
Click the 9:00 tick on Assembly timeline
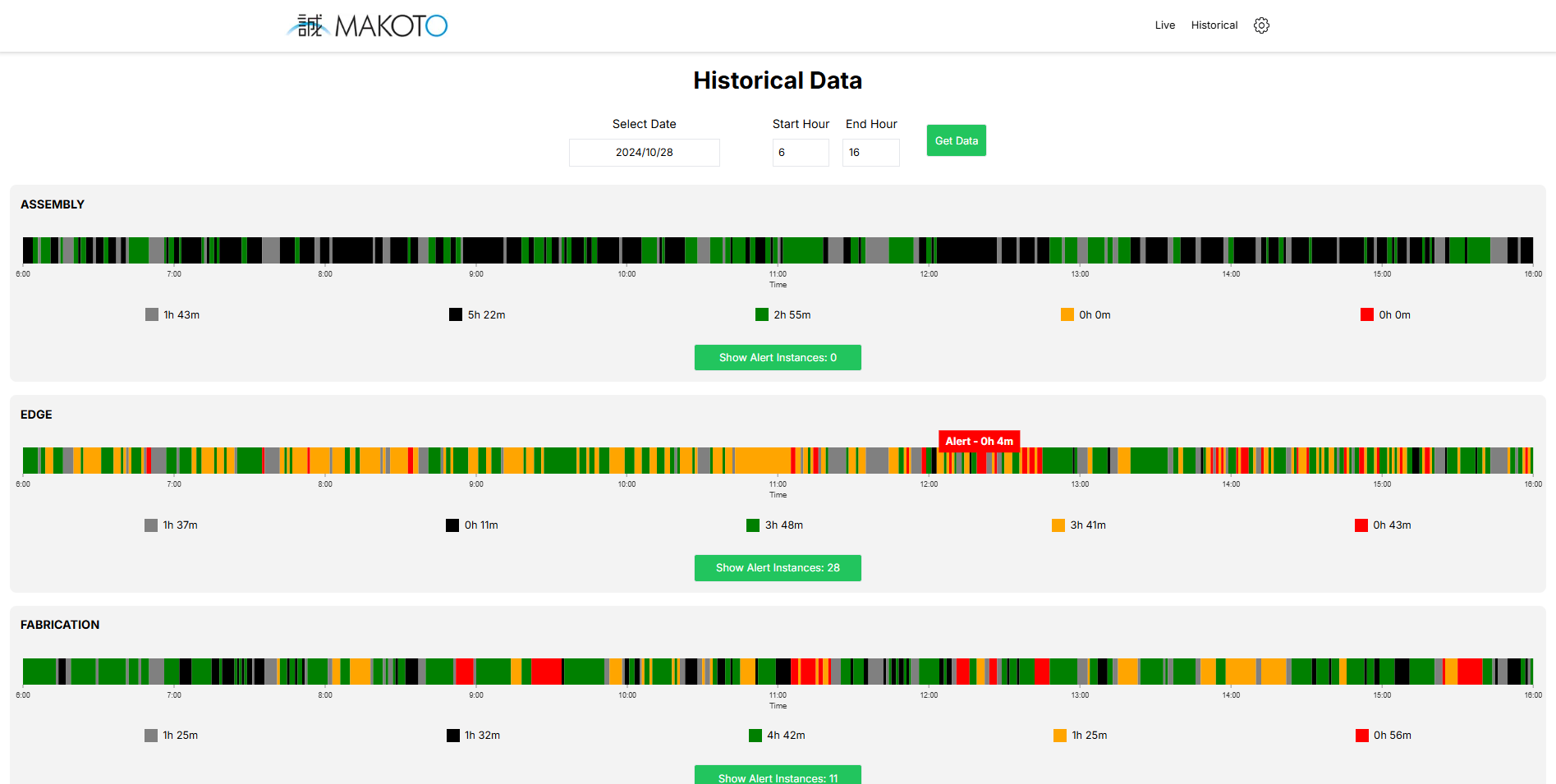coord(476,274)
